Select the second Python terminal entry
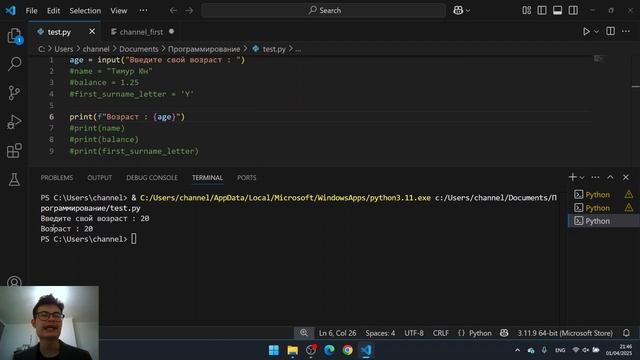Screen dimensions: 640x360 click(603, 208)
